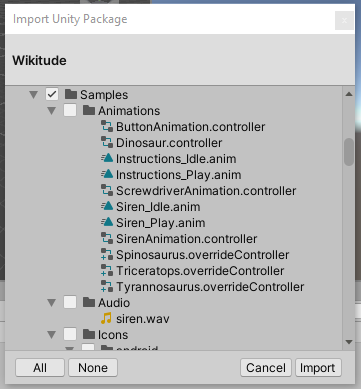Select the SirenAnimation.controller text

tap(187, 239)
